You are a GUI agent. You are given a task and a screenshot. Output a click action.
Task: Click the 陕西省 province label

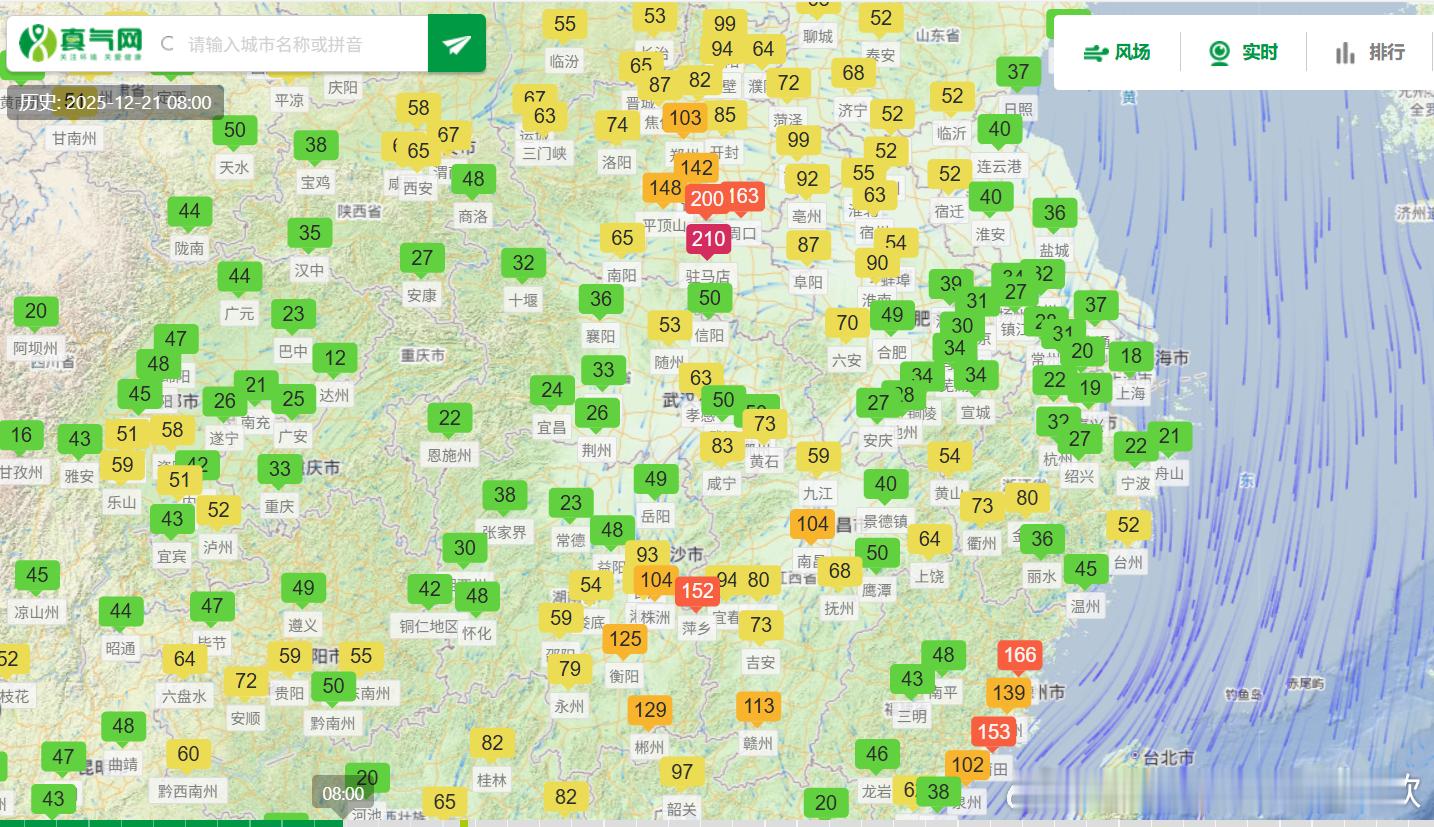point(359,211)
